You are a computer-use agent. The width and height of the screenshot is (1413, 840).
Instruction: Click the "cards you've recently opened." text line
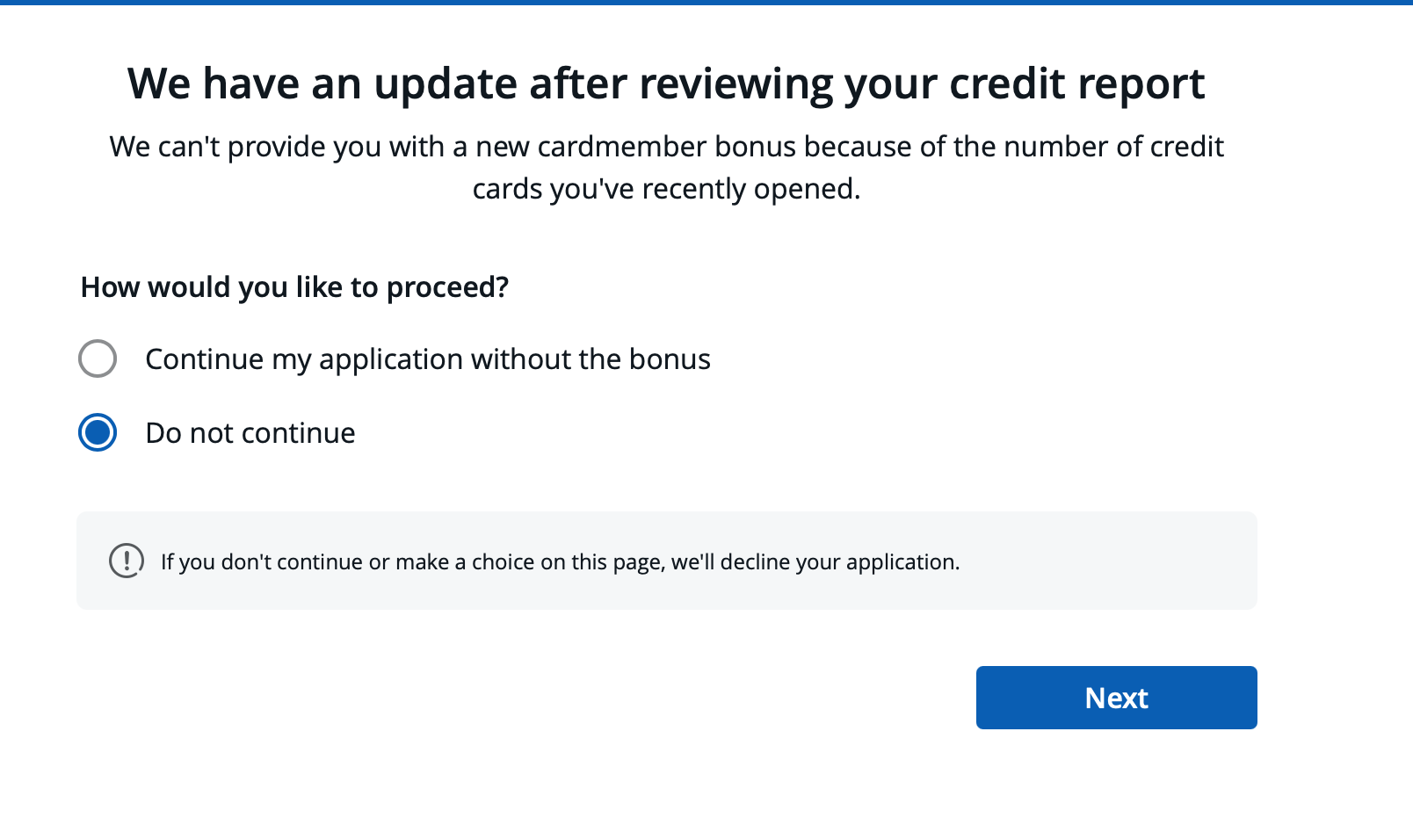[x=665, y=189]
